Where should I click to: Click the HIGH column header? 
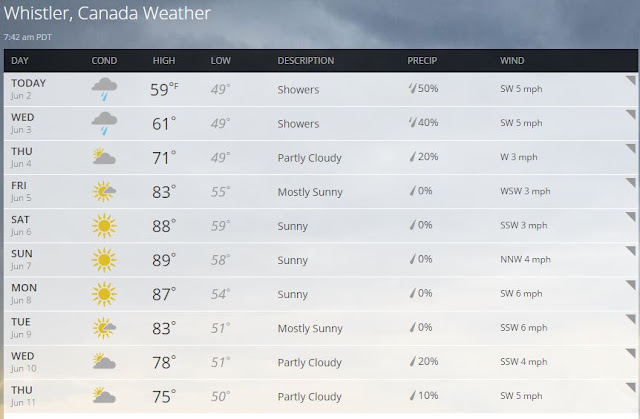(x=164, y=61)
